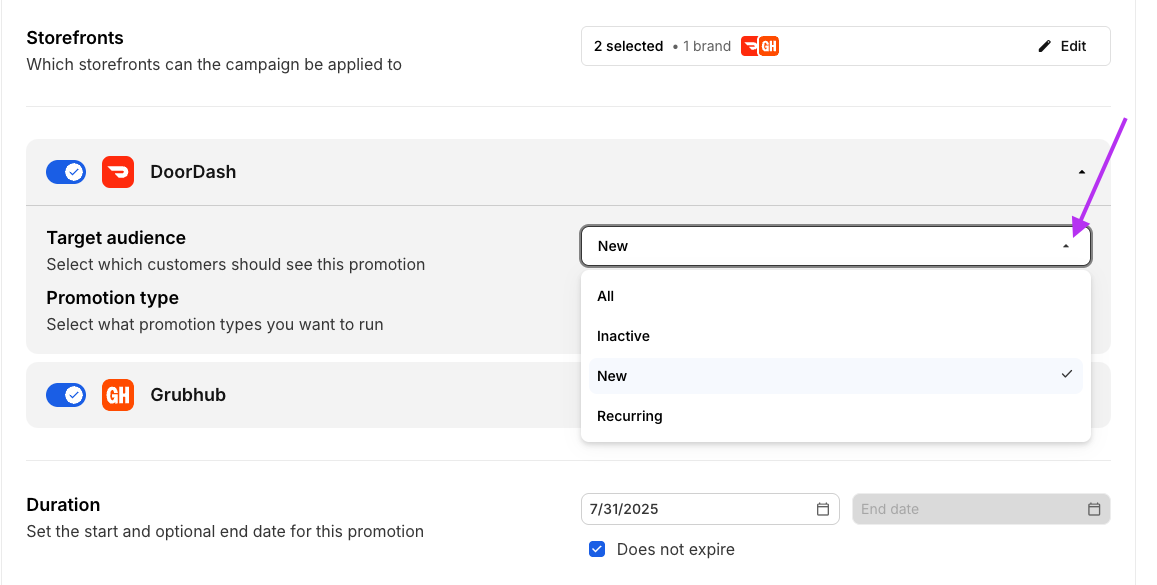Viewport: 1157px width, 585px height.
Task: Click the DoorDash logo icon
Action: [118, 172]
